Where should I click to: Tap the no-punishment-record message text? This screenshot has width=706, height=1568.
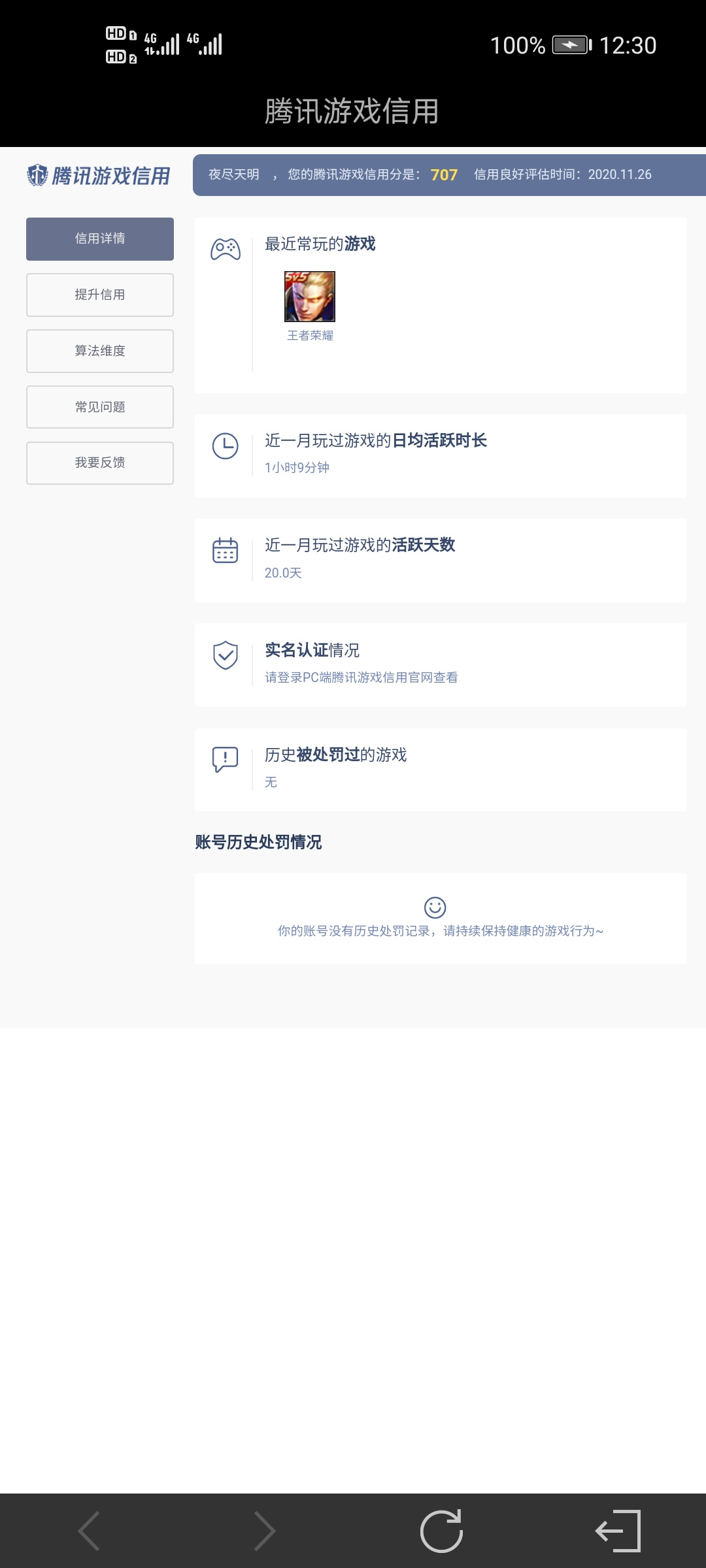coord(441,931)
